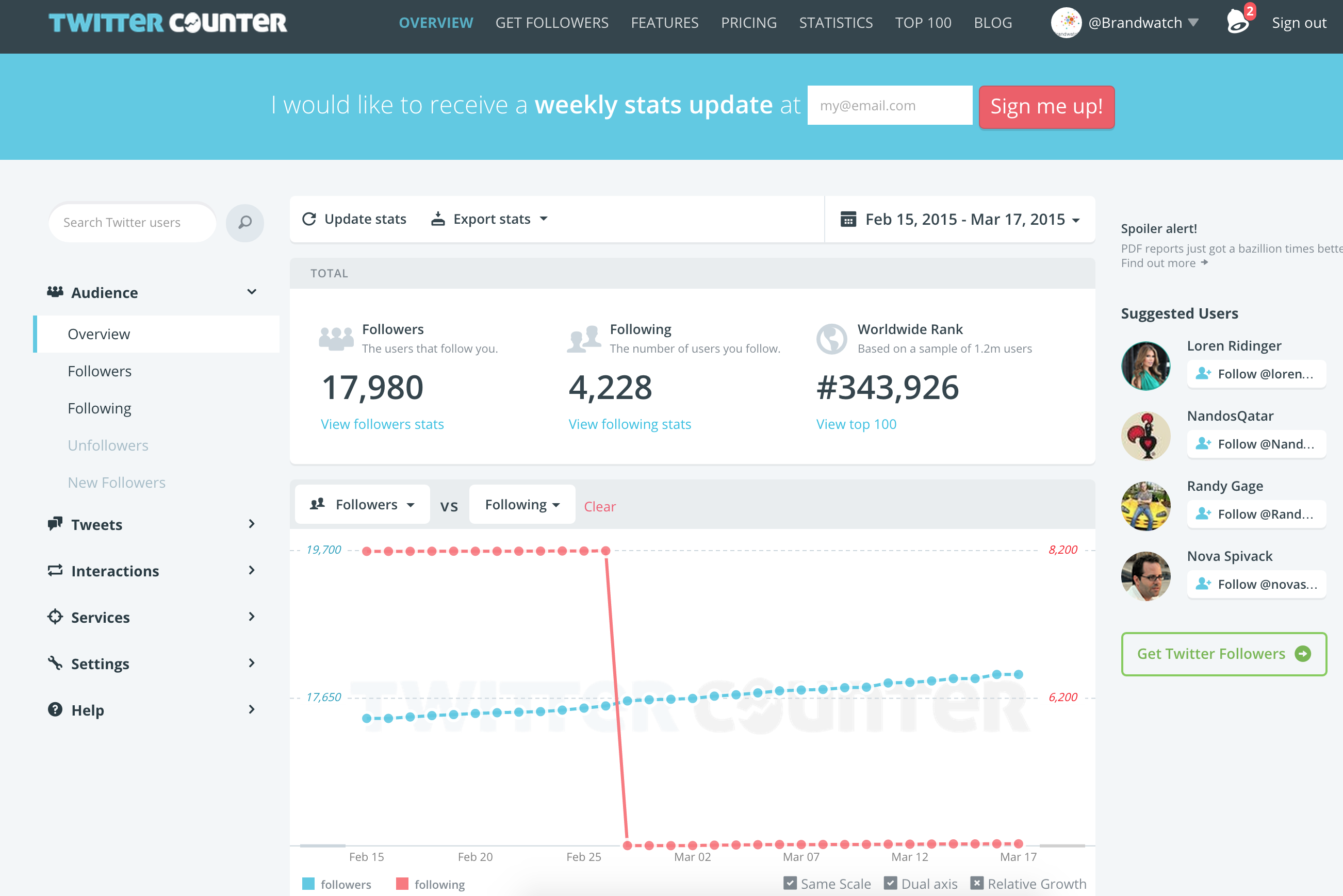The height and width of the screenshot is (896, 1343).
Task: Click the arrow next to Find out more
Action: (x=1205, y=262)
